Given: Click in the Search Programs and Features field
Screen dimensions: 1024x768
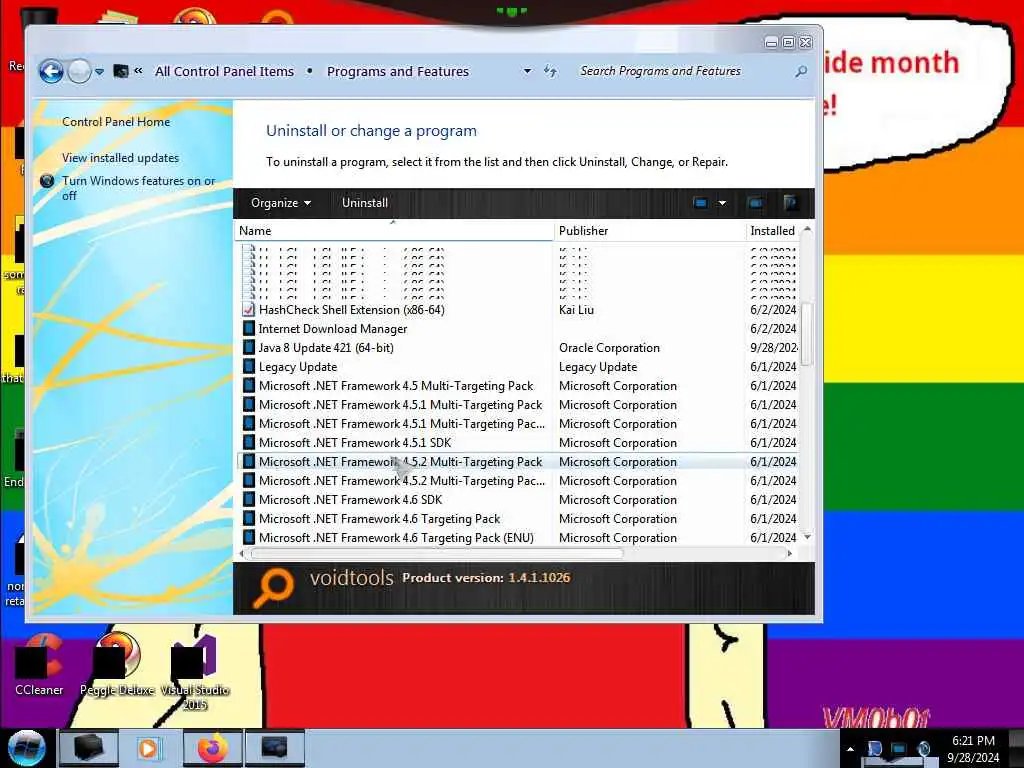Looking at the screenshot, I should pos(684,71).
